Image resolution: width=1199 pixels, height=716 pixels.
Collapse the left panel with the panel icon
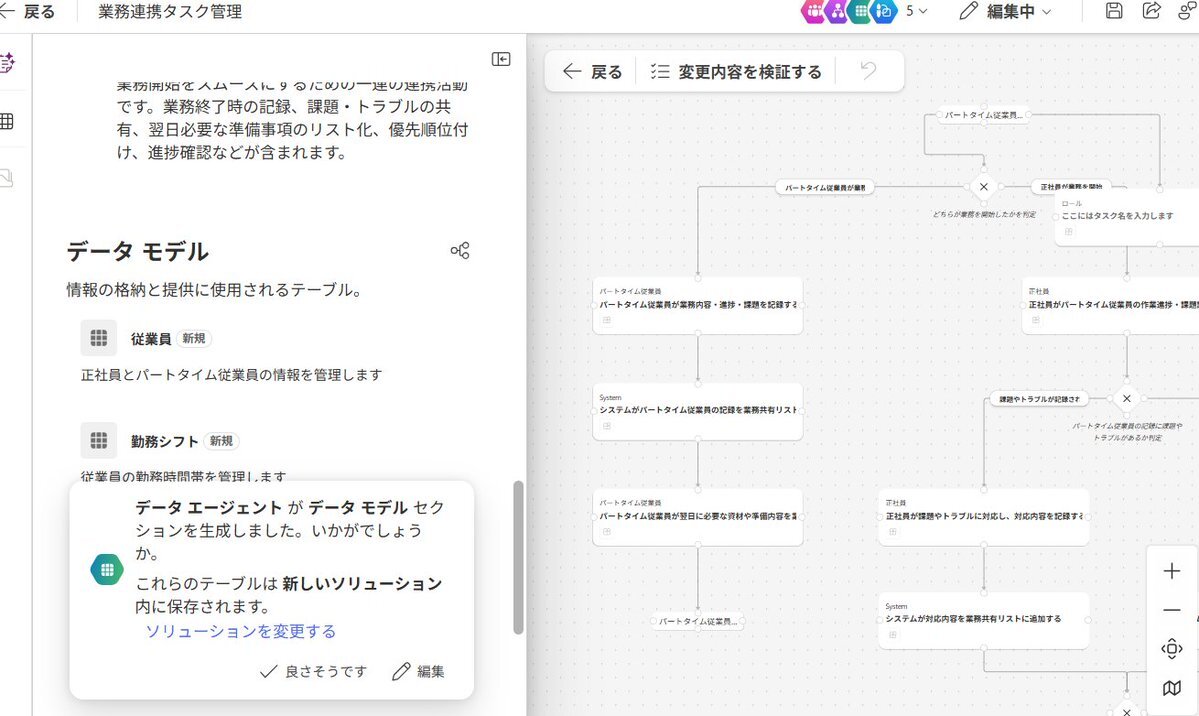pyautogui.click(x=501, y=59)
